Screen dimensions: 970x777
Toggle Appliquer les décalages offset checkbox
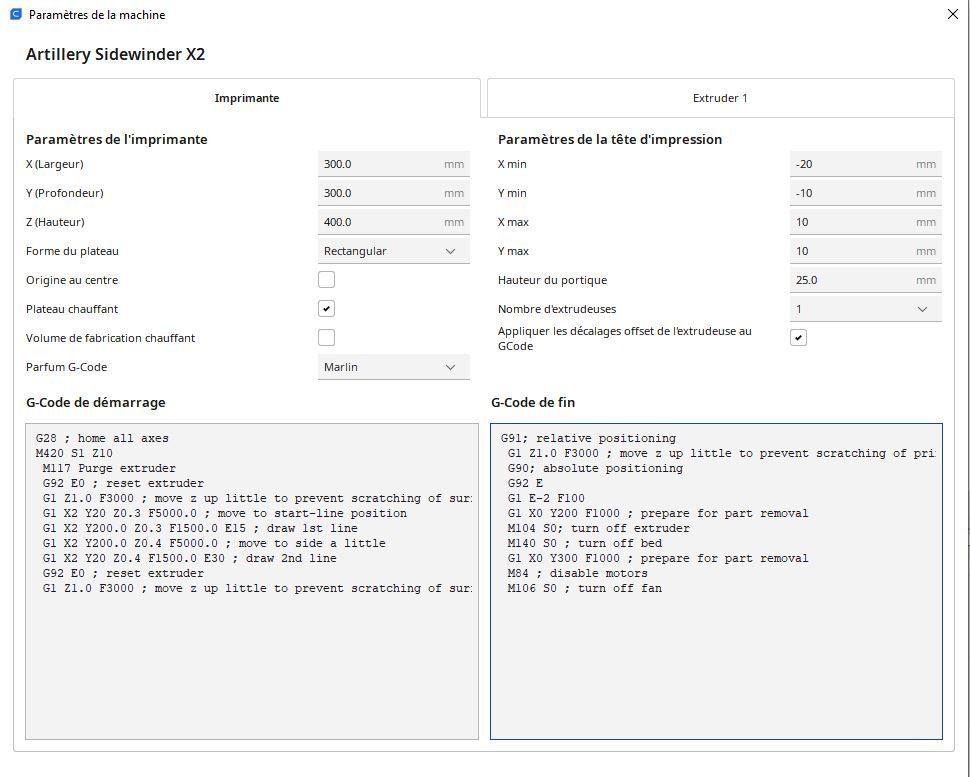799,338
